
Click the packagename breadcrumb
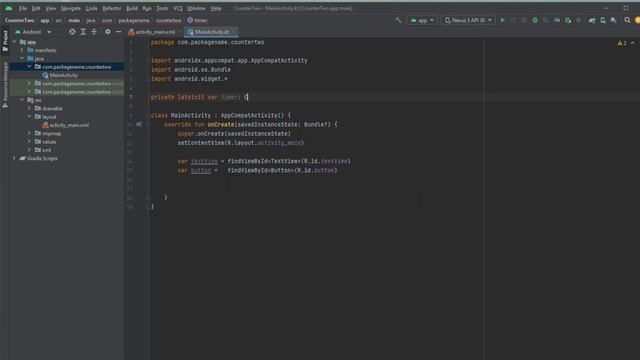click(134, 20)
